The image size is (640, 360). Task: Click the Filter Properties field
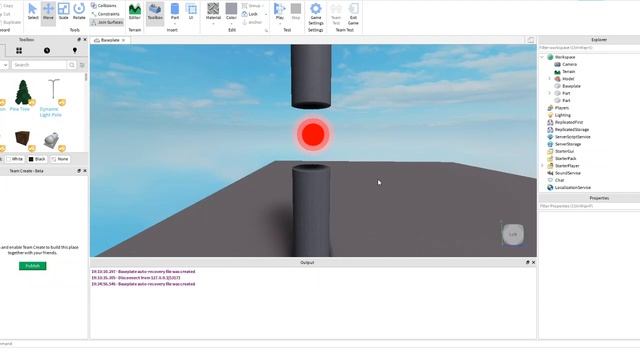pos(589,206)
